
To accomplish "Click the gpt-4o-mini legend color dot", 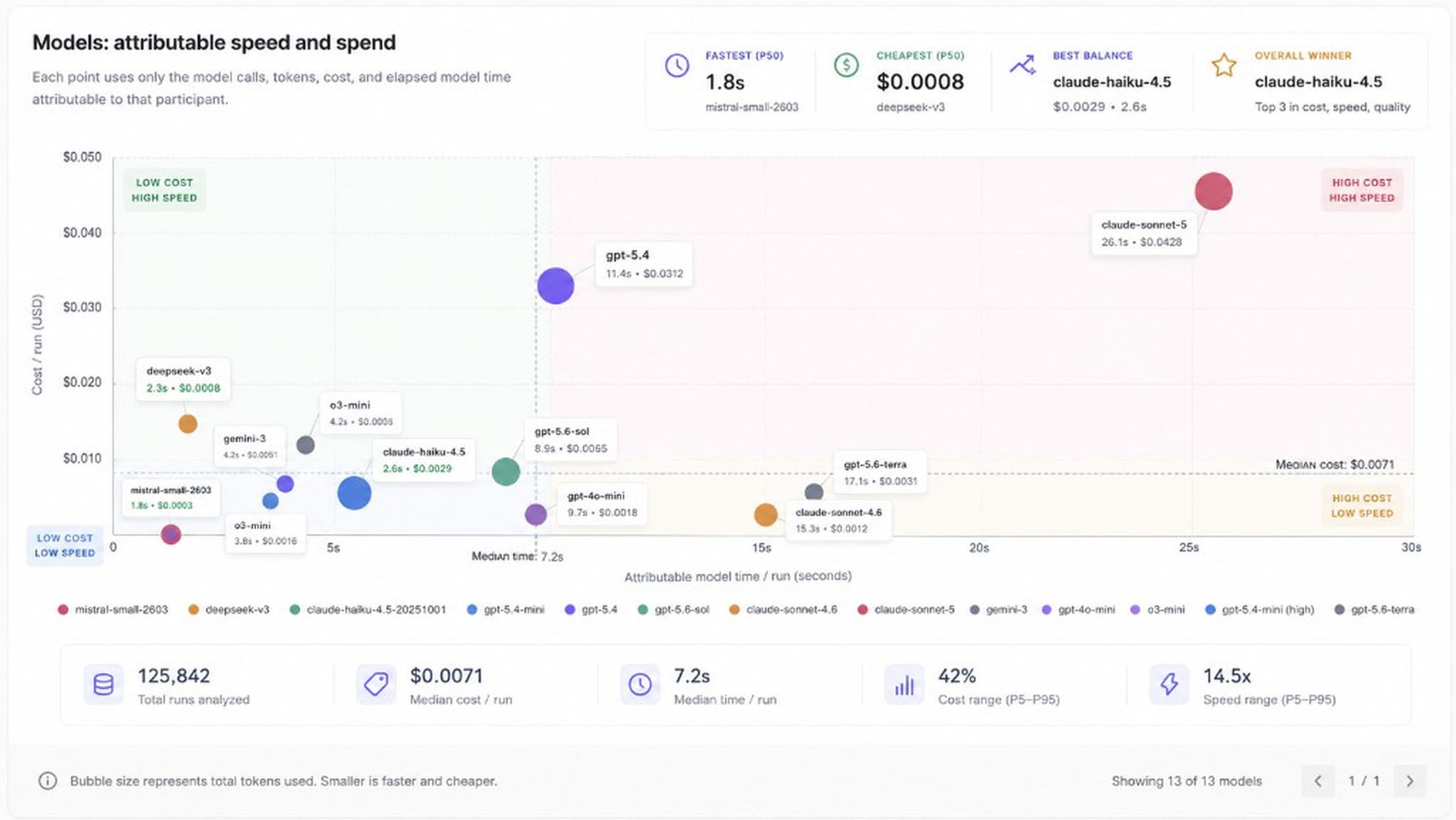I will coord(1046,610).
